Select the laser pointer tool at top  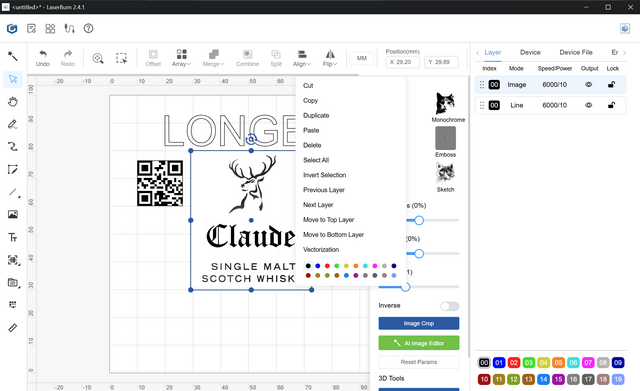pyautogui.click(x=13, y=56)
